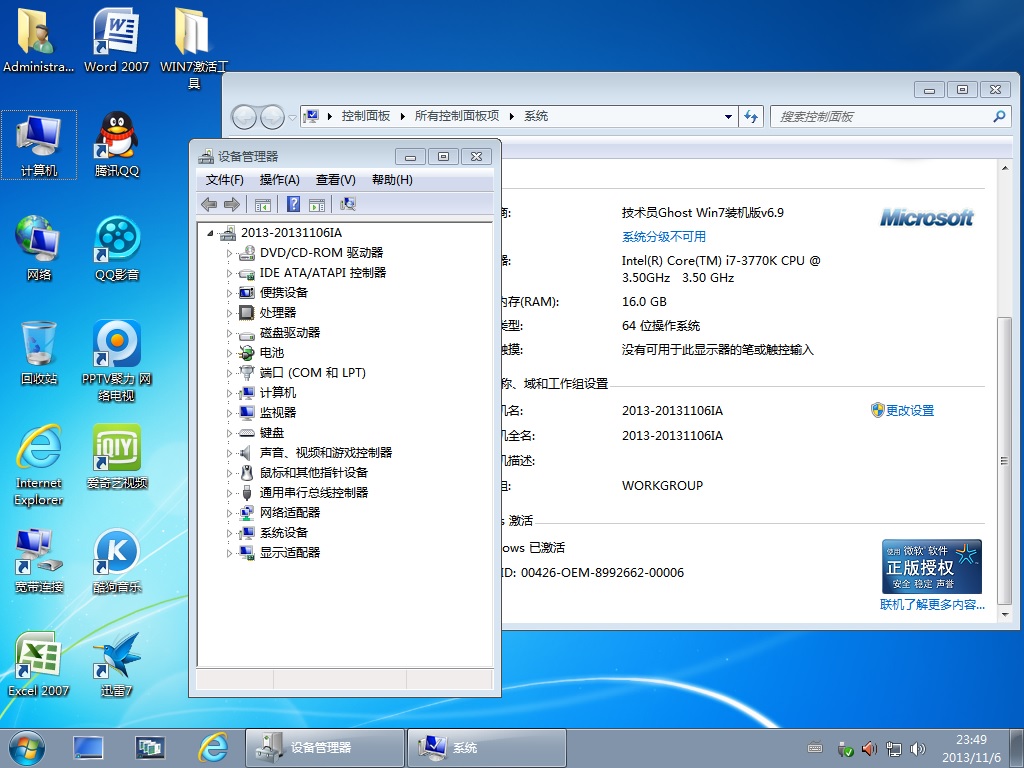Expand the 声音、视频和游戏控制器 node
Screen dimensions: 1024x768
(229, 453)
